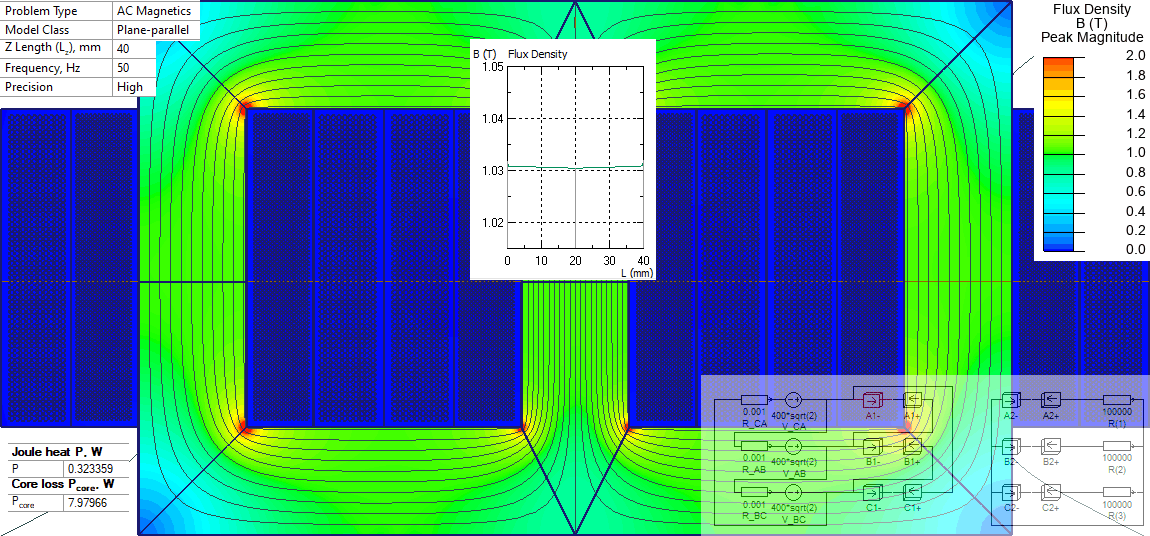Viewport: 1150px width, 536px height.
Task: Change the High precision setting
Action: (130, 87)
